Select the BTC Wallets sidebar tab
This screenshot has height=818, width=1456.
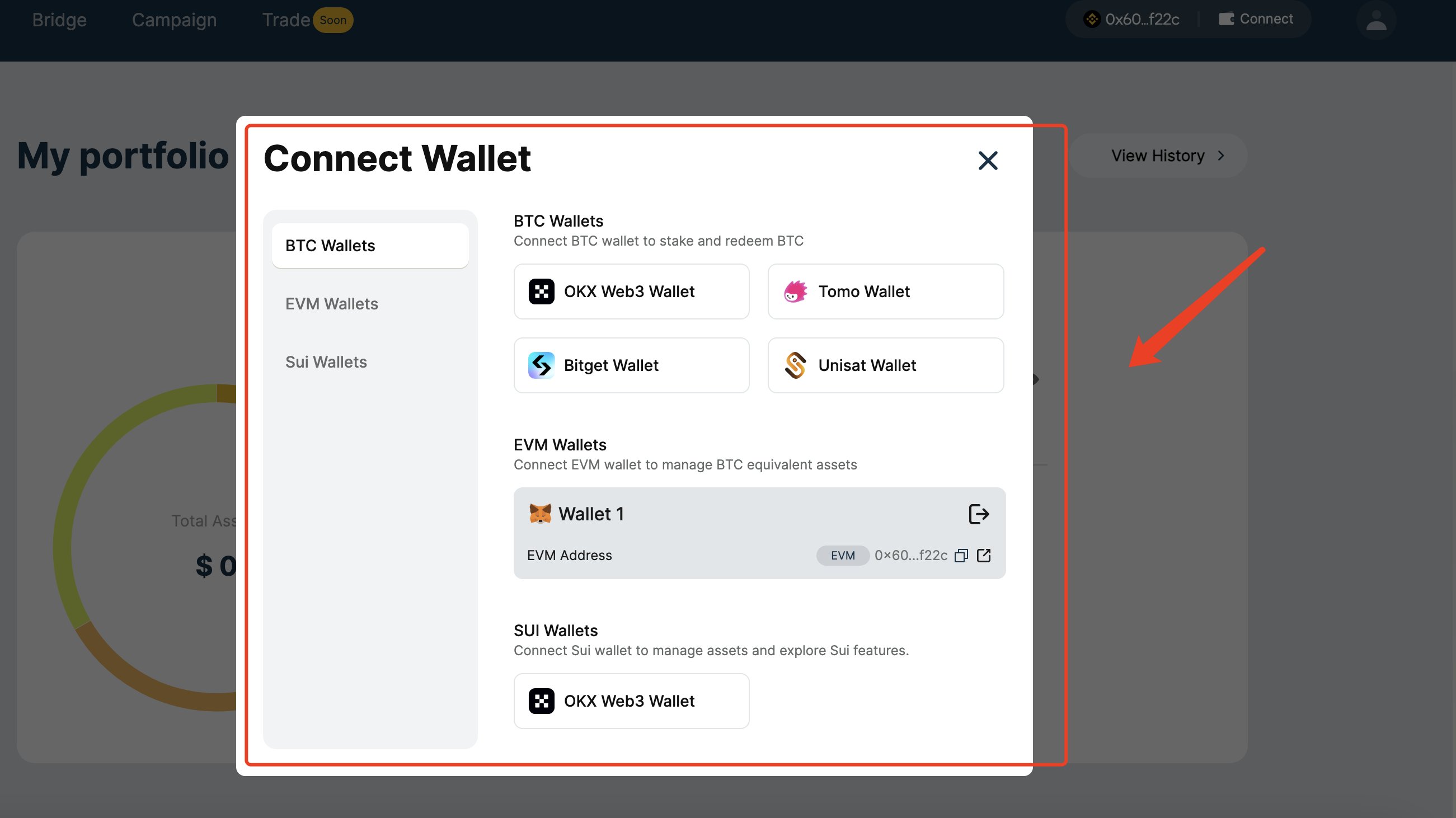click(x=370, y=246)
